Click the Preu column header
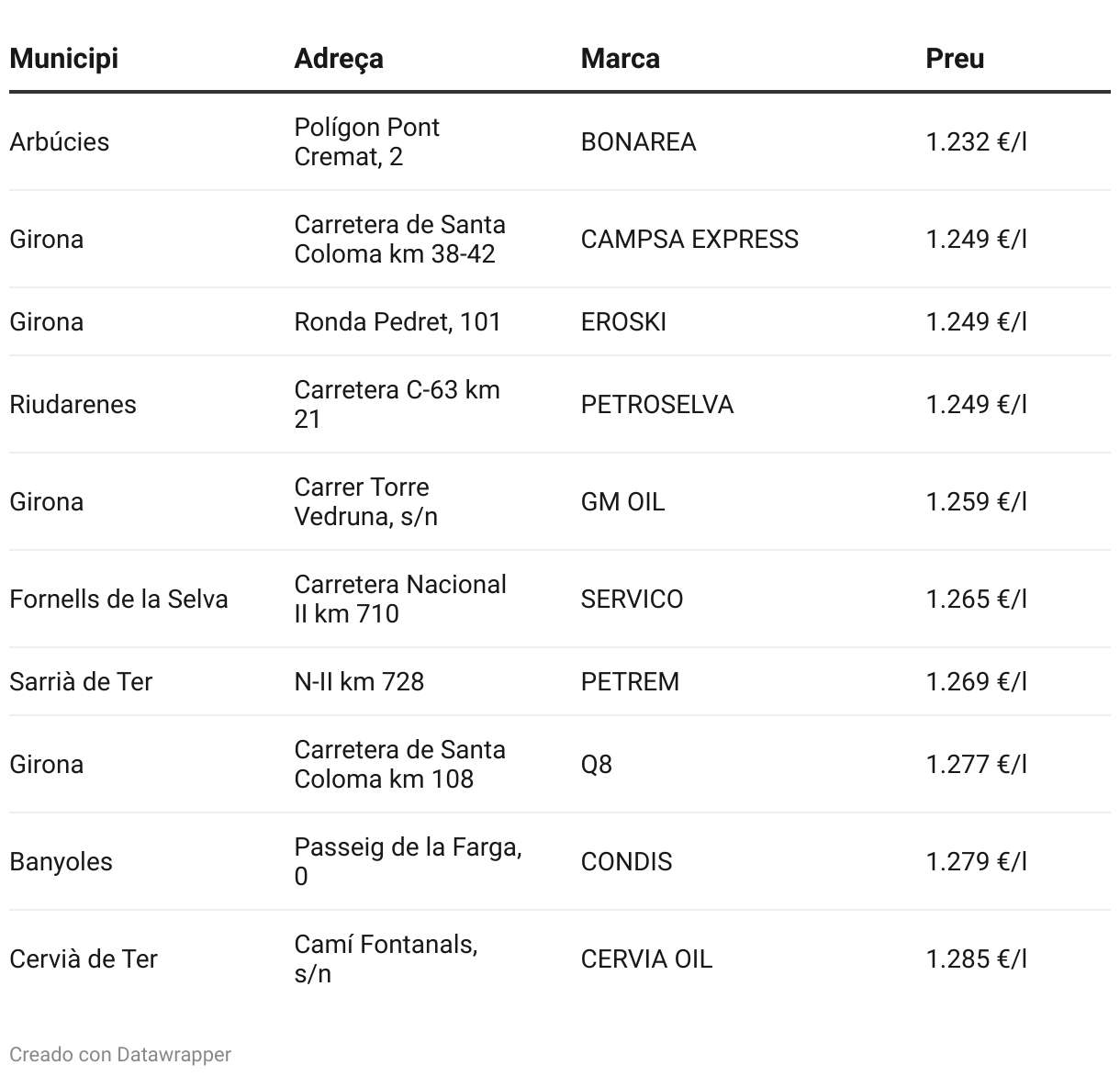Viewport: 1120px width, 1076px height. click(955, 59)
